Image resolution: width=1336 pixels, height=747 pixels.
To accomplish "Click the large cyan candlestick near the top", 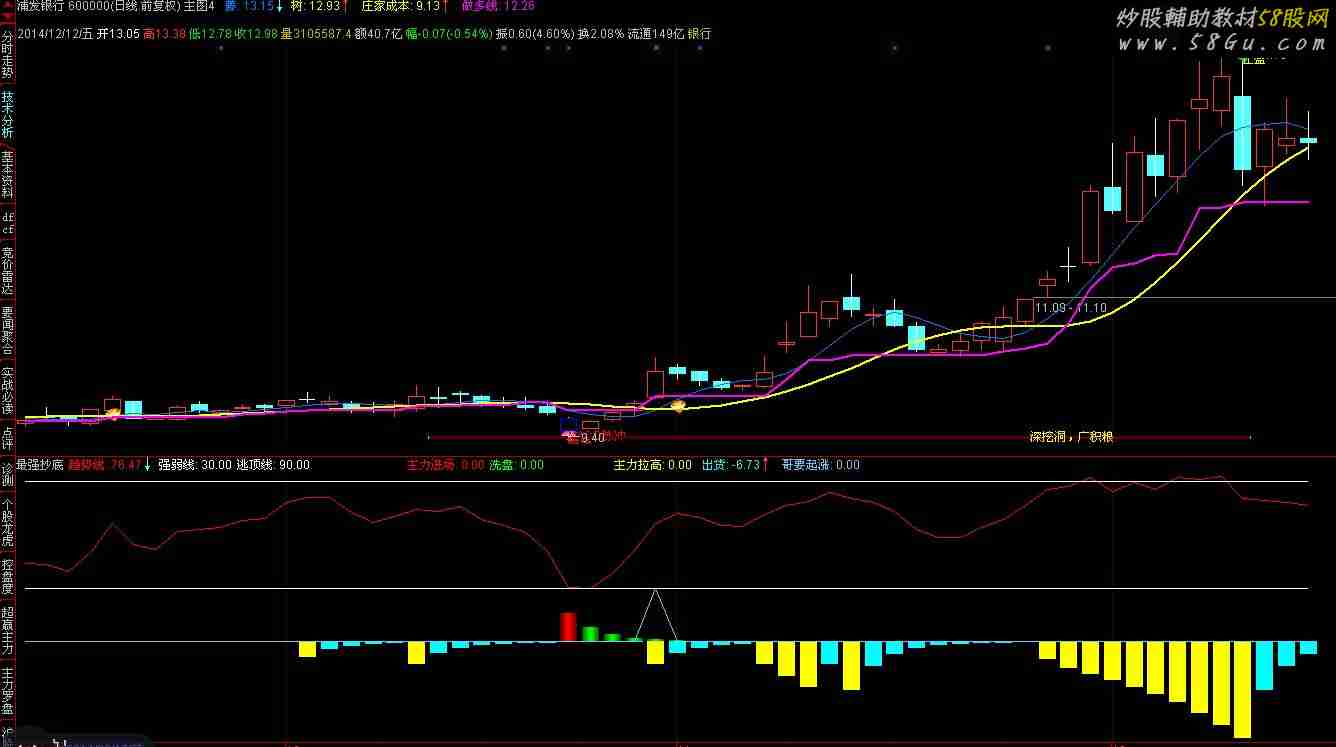I will pyautogui.click(x=1242, y=132).
